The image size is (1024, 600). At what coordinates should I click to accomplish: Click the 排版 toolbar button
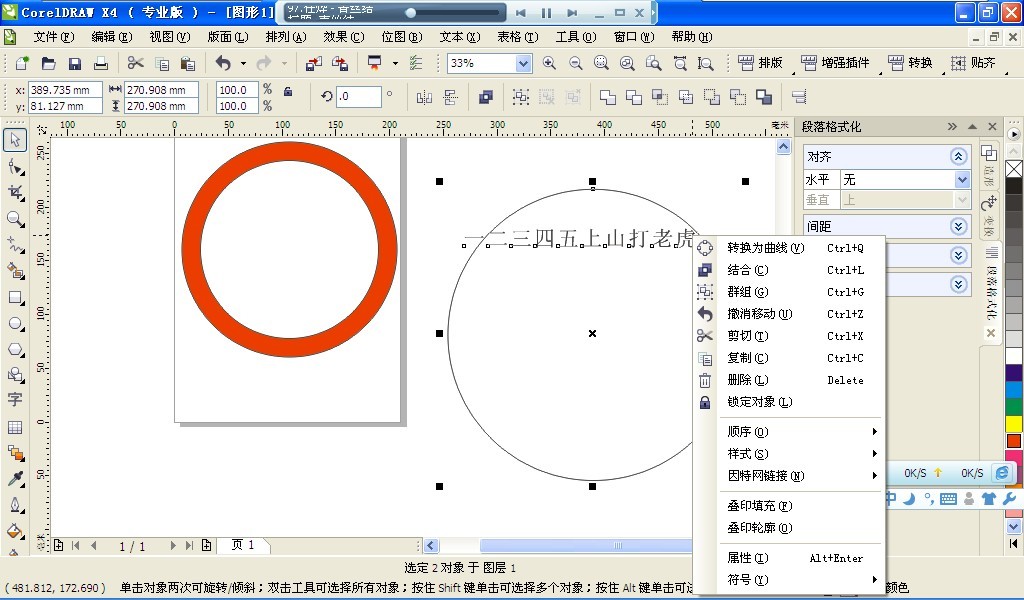tap(761, 63)
